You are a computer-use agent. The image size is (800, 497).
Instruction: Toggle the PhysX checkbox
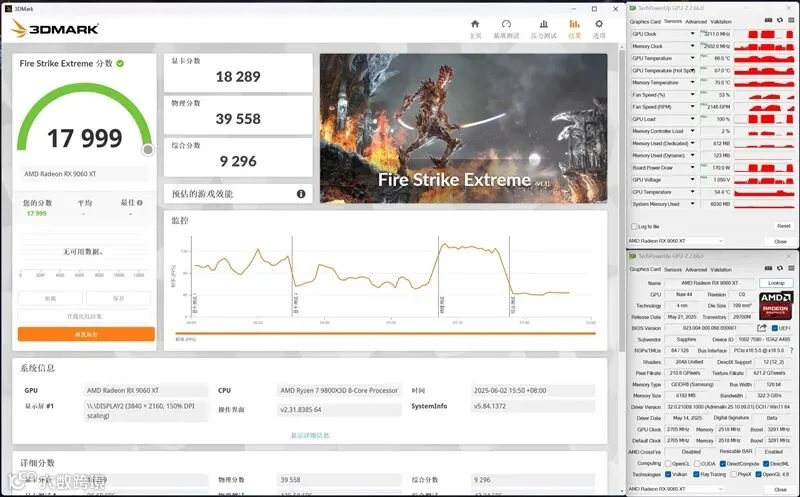click(733, 475)
